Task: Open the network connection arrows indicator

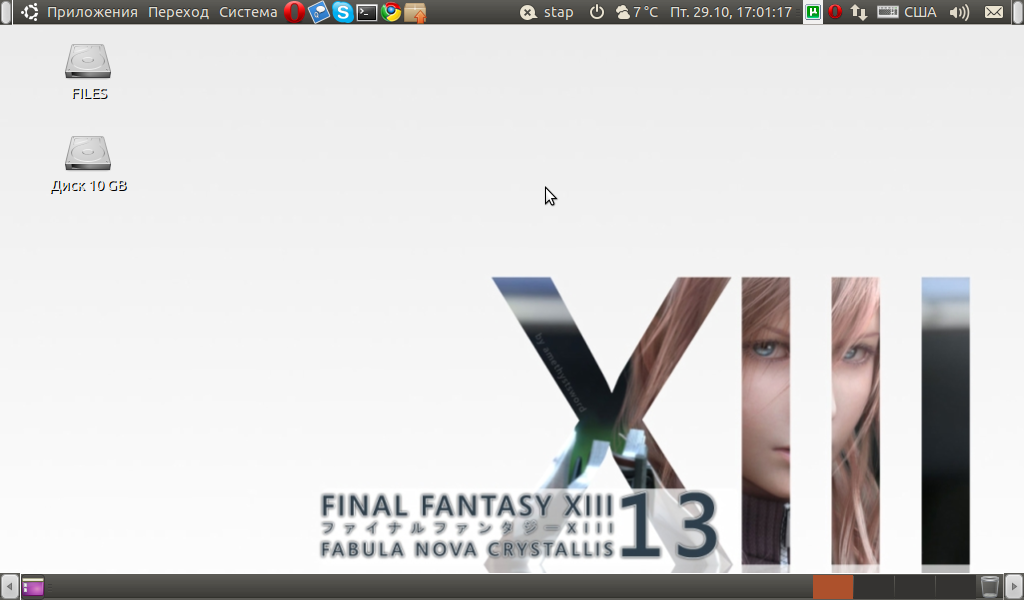Action: click(x=859, y=12)
